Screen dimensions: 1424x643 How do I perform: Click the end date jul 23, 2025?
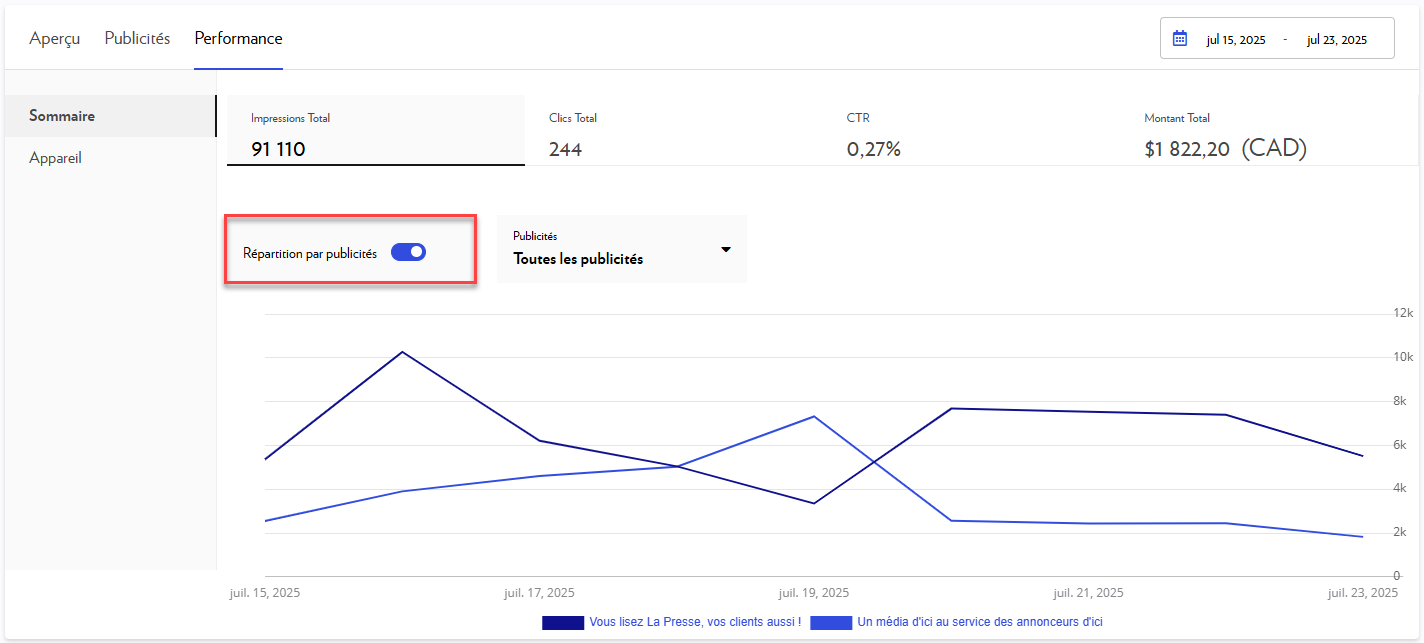tap(1336, 40)
